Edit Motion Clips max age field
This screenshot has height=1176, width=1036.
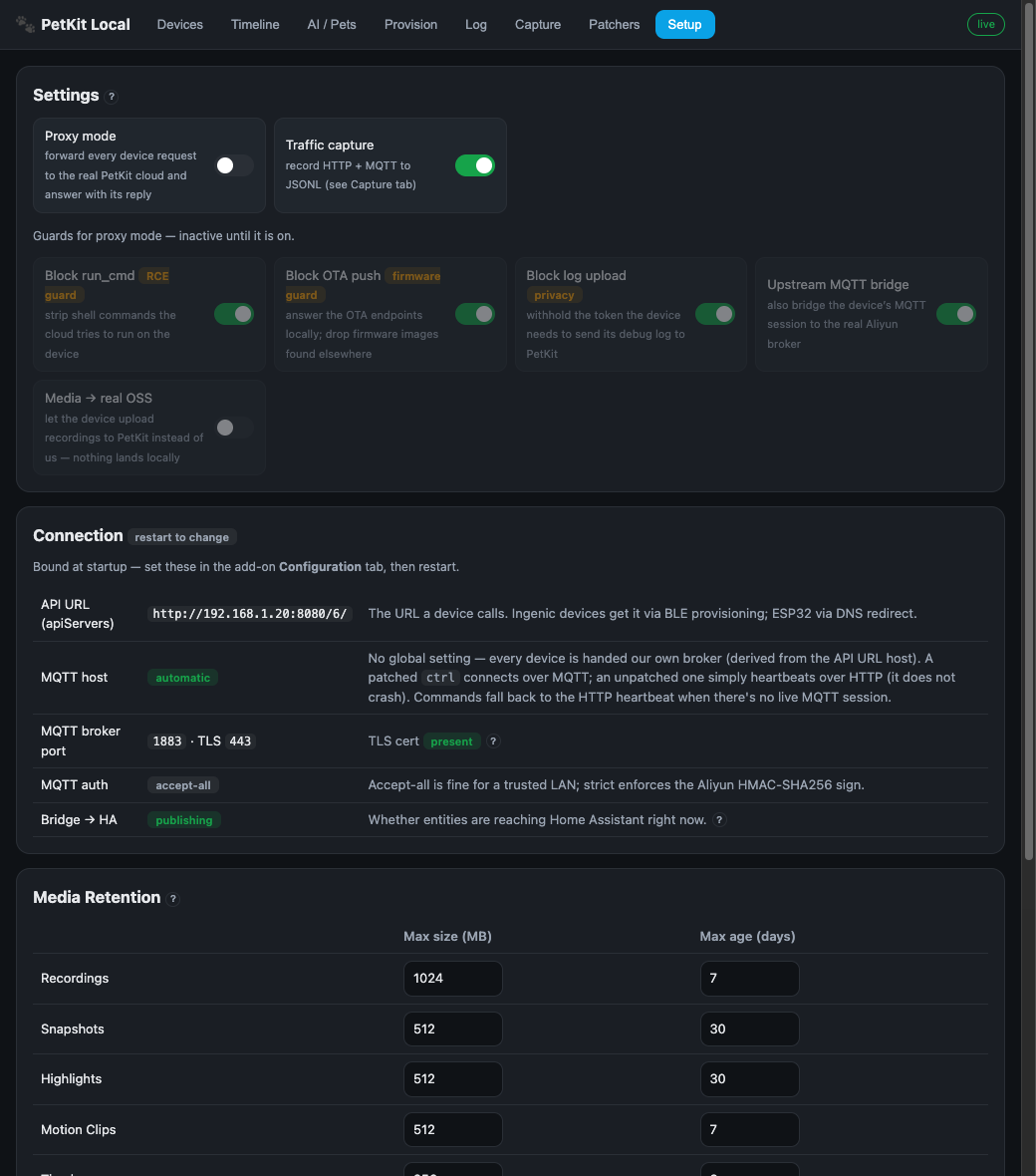[x=750, y=1129]
